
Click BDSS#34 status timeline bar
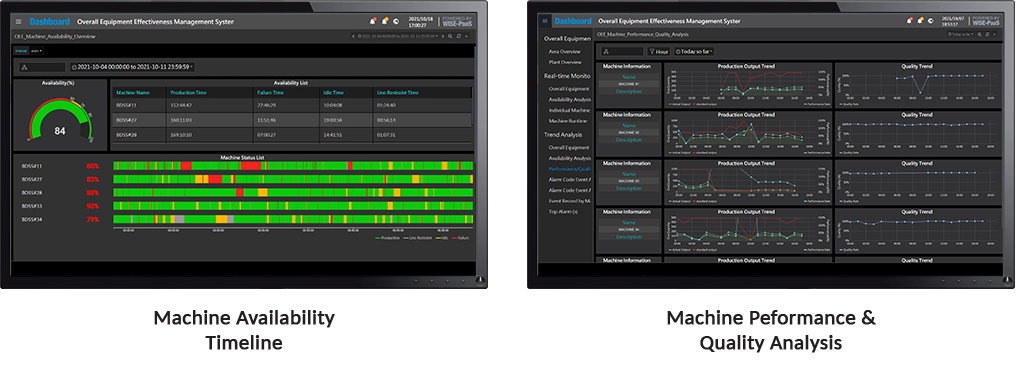293,219
